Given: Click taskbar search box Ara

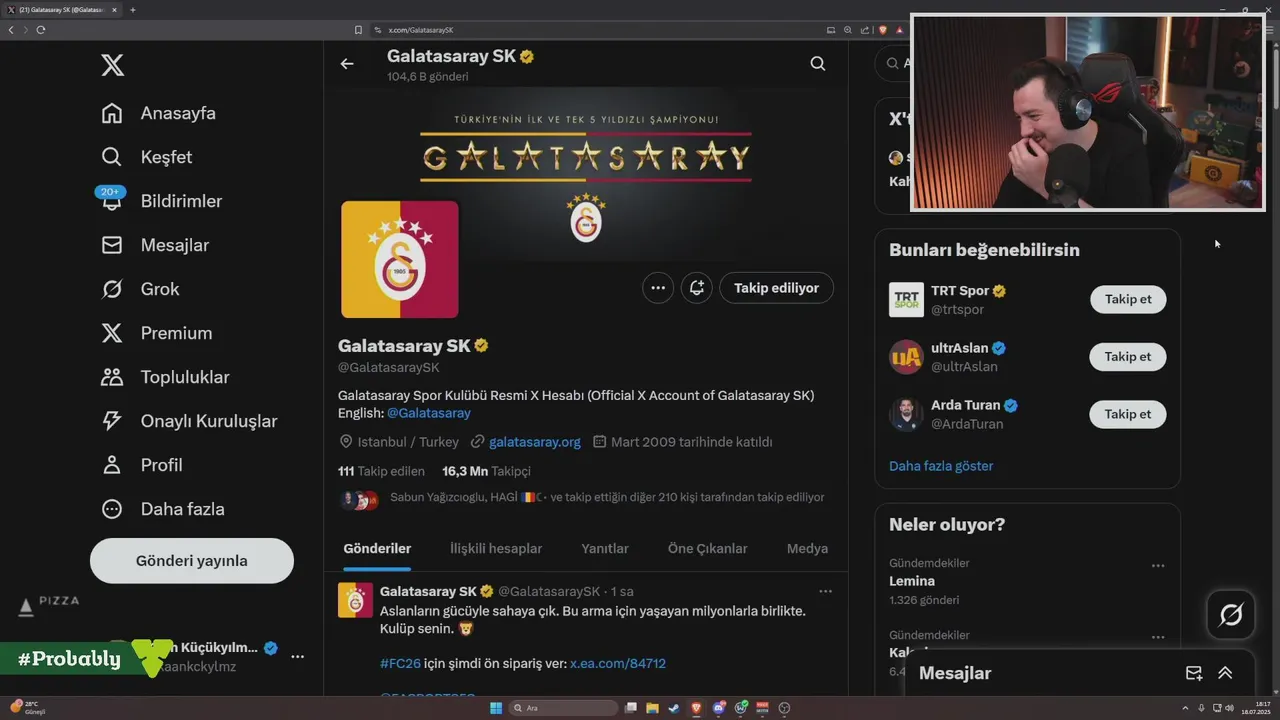Looking at the screenshot, I should (x=564, y=708).
